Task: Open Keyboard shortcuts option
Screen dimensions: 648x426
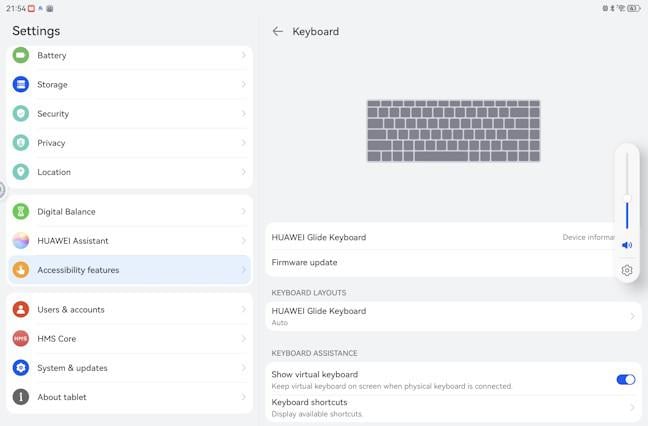Action: point(453,407)
